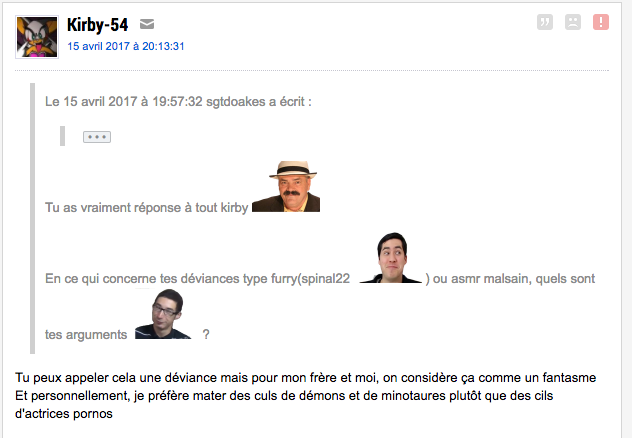Open Kirby-54's avatar picture
Image resolution: width=632 pixels, height=438 pixels.
click(37, 37)
